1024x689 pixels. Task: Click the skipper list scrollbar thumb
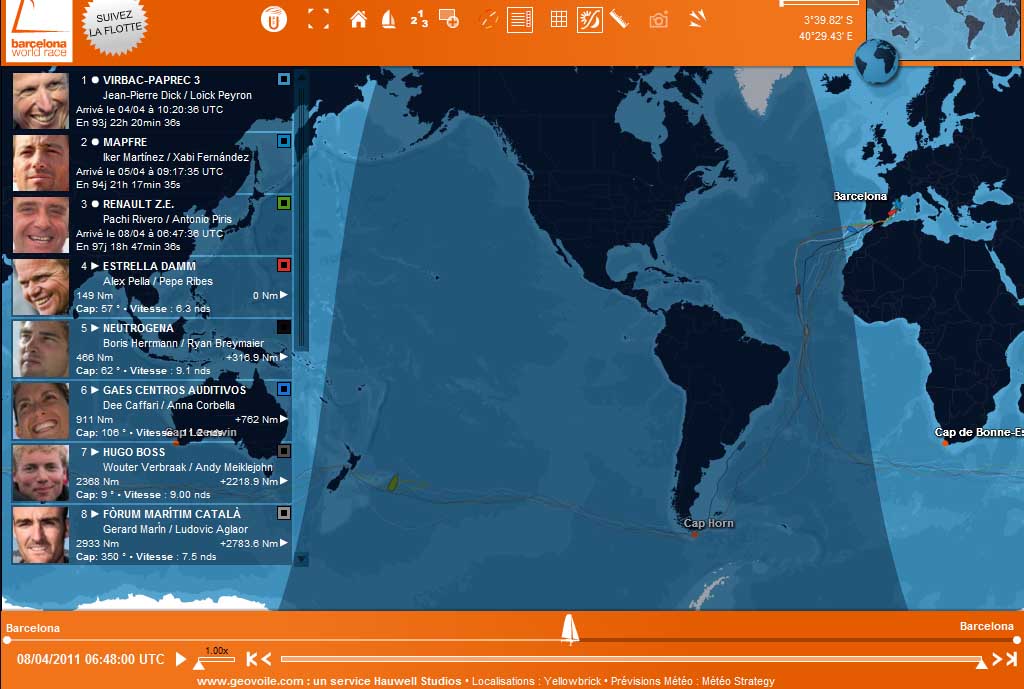point(302,217)
